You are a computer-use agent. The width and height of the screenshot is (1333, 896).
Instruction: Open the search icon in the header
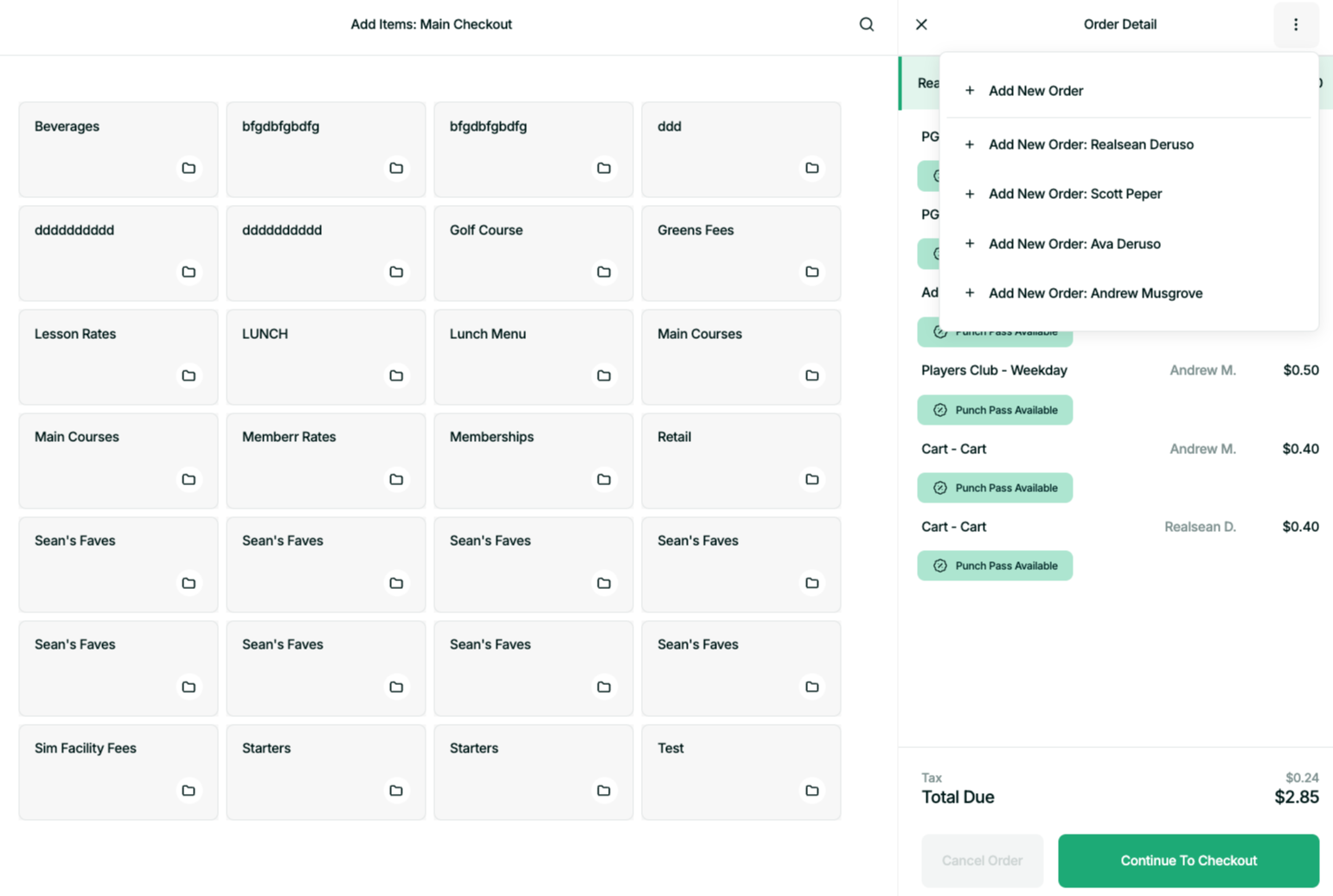pyautogui.click(x=866, y=24)
